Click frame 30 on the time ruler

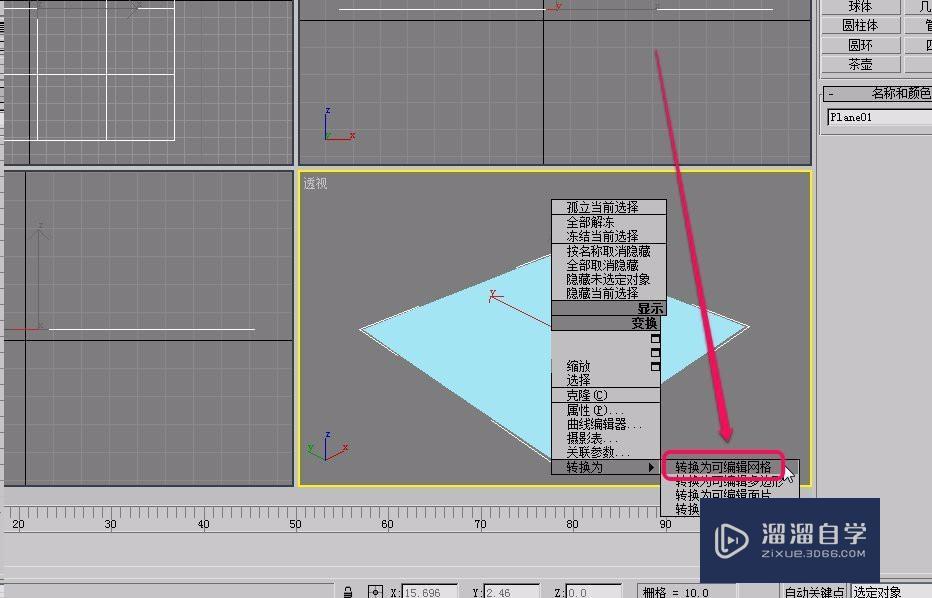(x=111, y=524)
